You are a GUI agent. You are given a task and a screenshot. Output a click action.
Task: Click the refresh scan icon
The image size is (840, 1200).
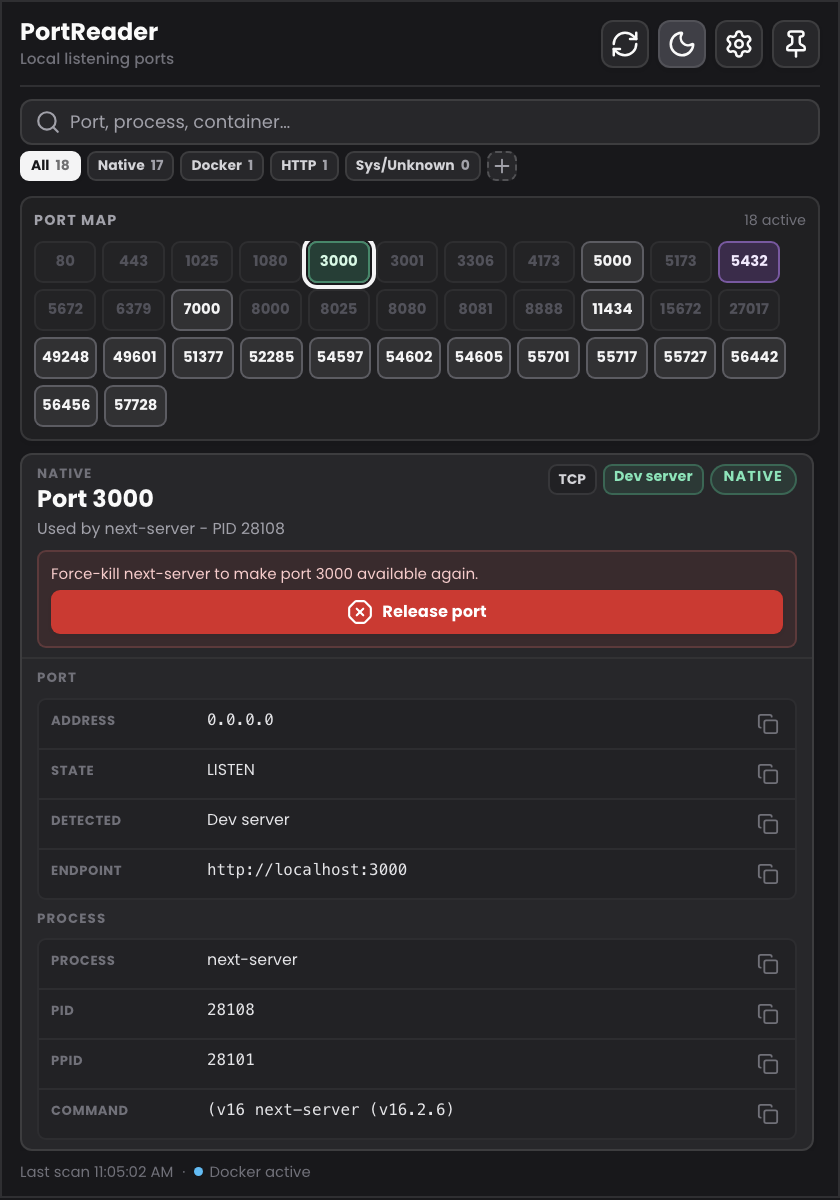coord(625,44)
